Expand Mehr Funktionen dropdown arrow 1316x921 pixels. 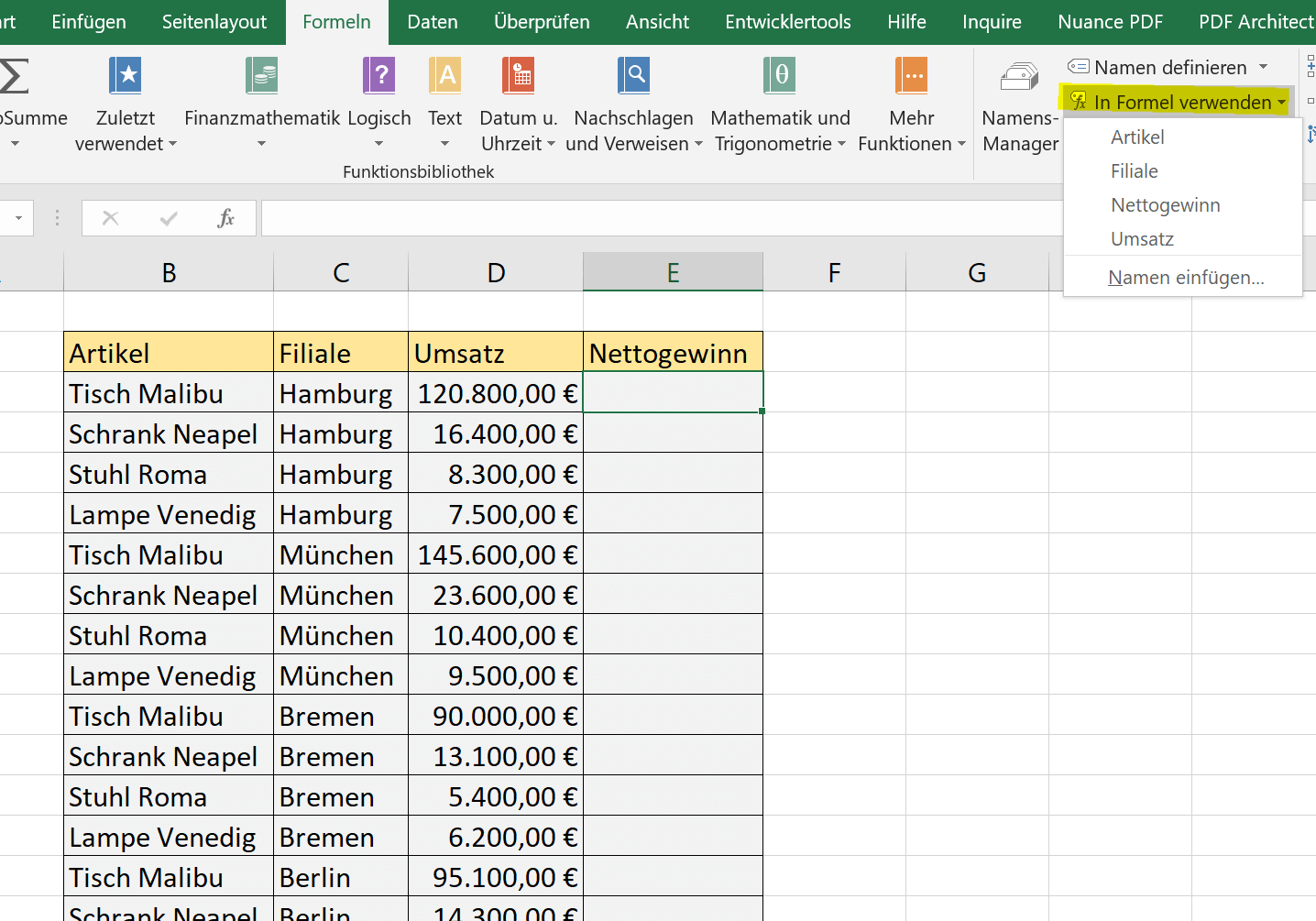[961, 144]
